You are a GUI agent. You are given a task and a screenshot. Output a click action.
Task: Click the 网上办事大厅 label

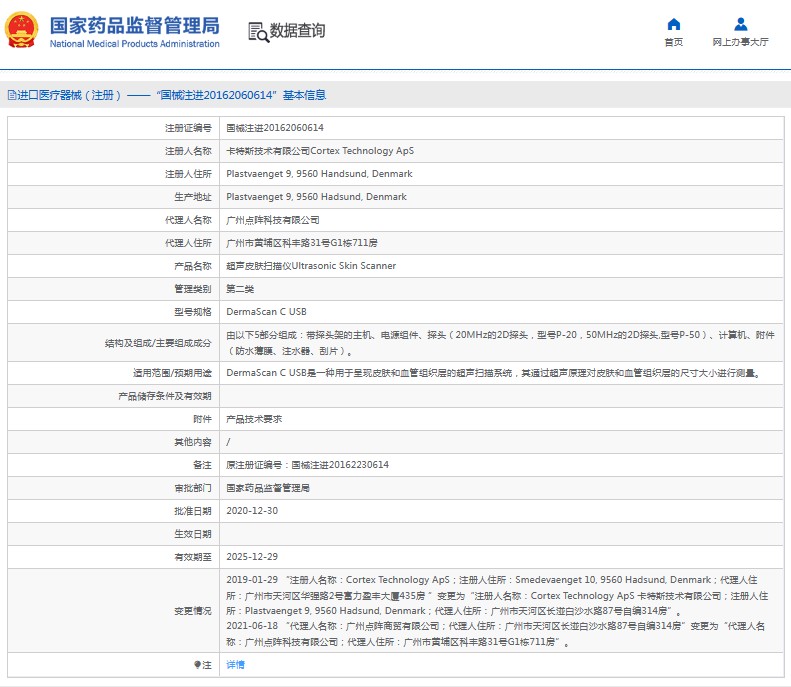tap(741, 42)
